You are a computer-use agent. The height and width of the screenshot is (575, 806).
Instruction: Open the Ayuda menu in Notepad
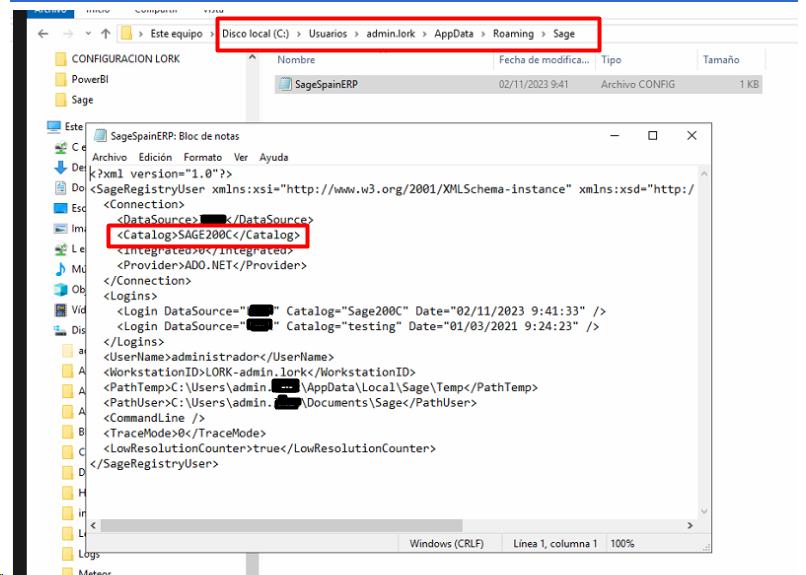273,157
